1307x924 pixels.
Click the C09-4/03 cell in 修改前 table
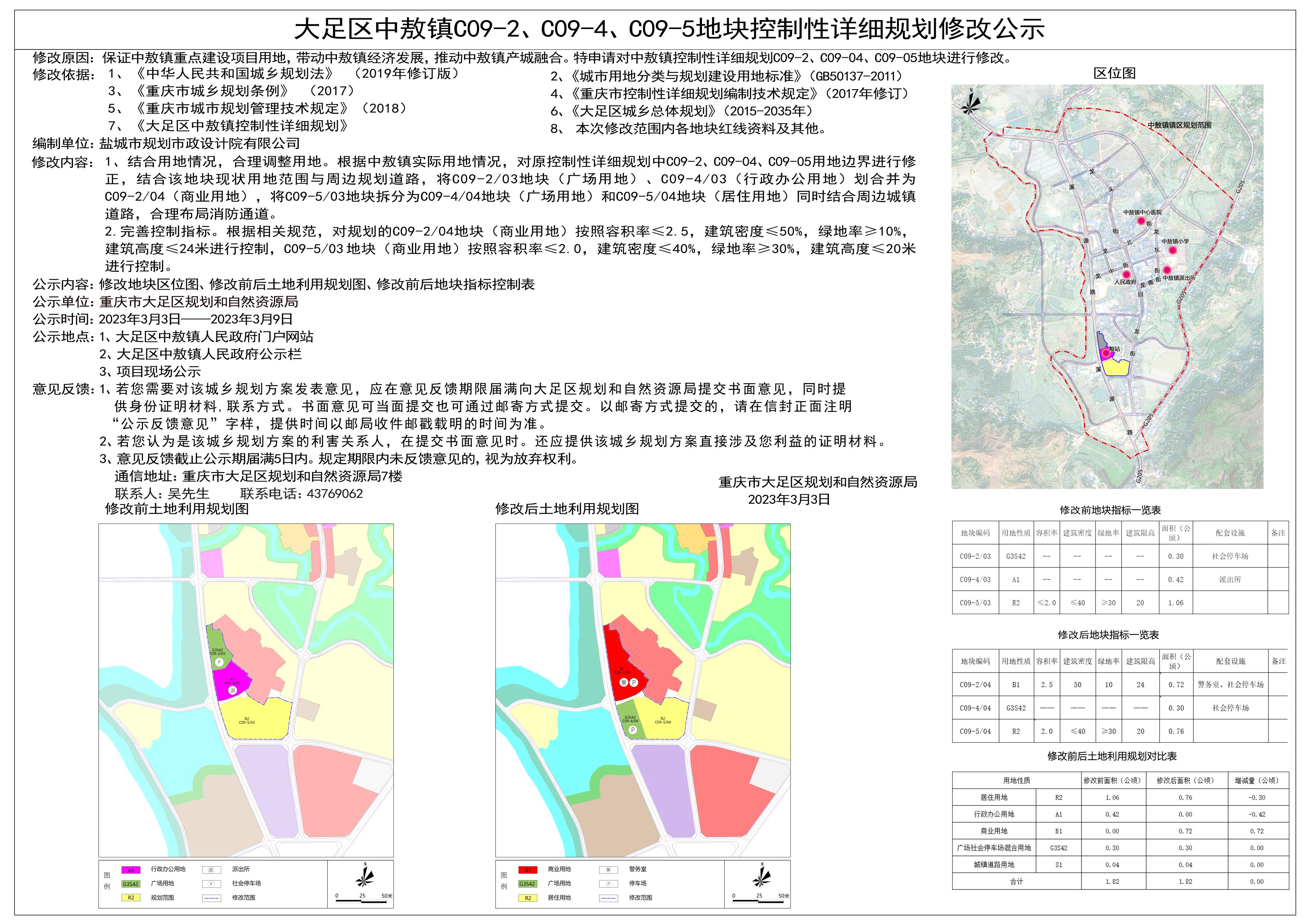(975, 580)
